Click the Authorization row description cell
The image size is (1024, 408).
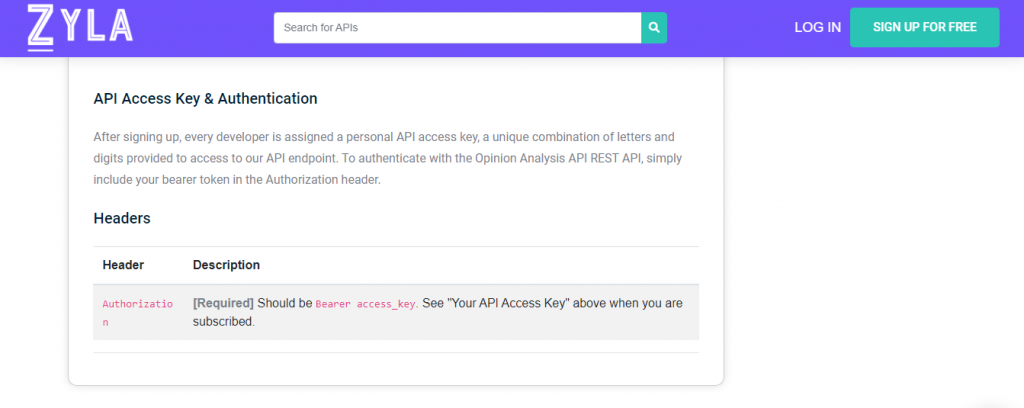tap(441, 313)
